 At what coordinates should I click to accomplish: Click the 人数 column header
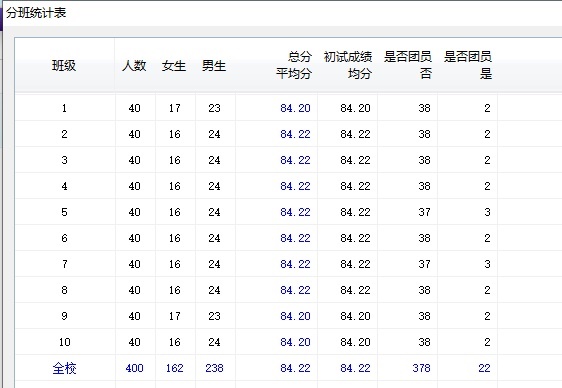pyautogui.click(x=134, y=66)
